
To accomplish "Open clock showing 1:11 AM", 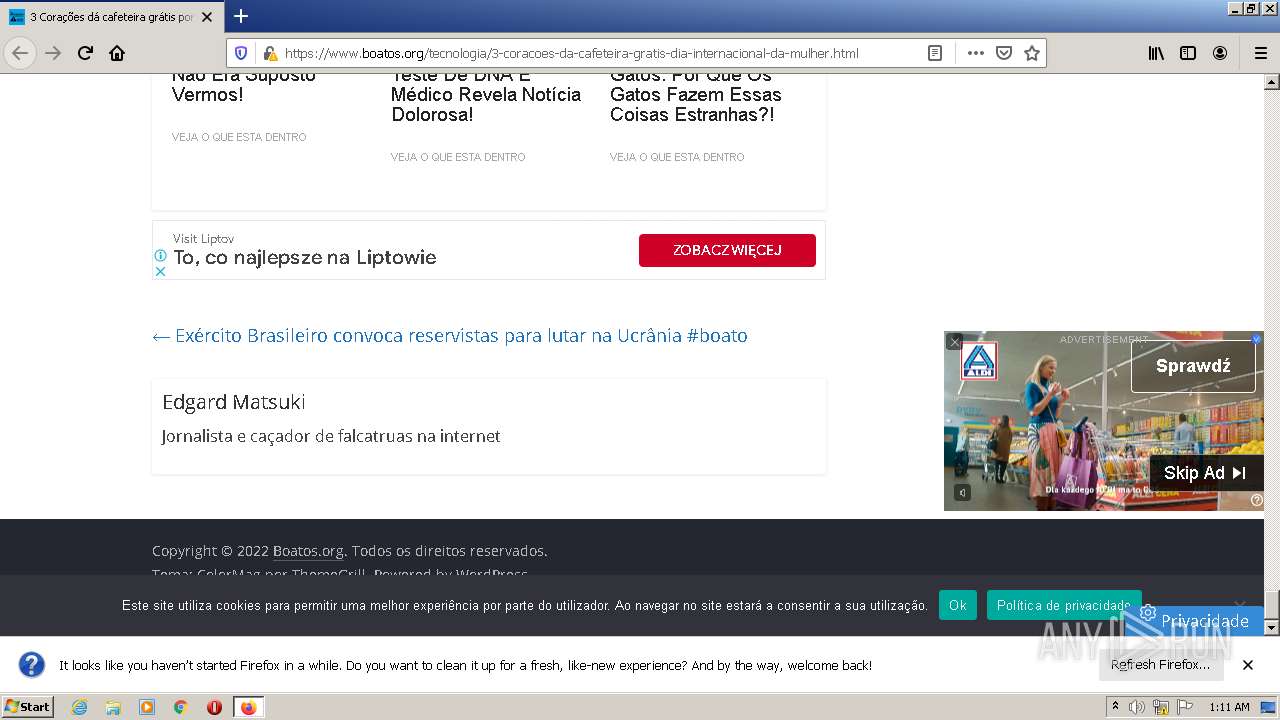I will tap(1229, 707).
